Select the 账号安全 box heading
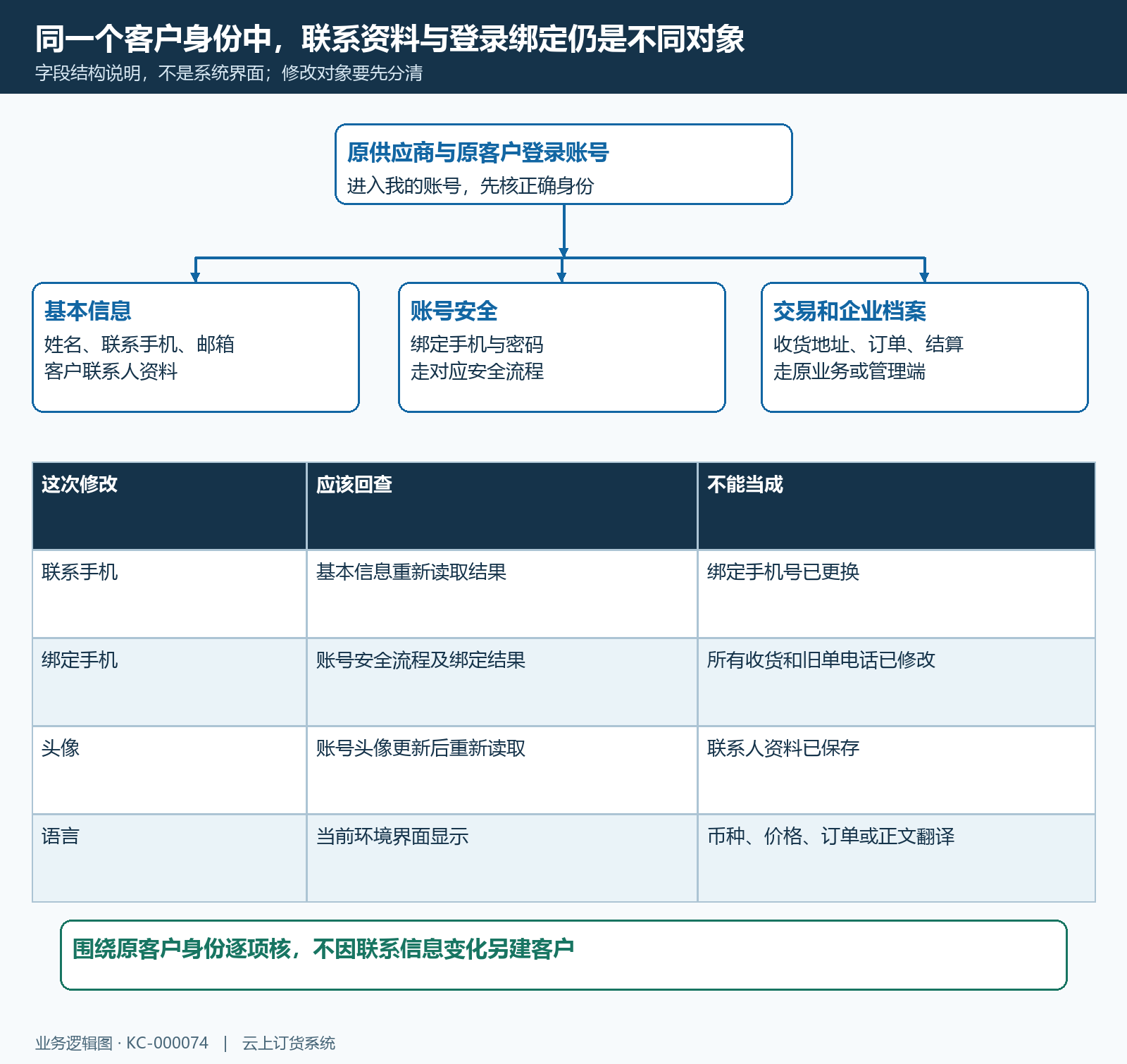The image size is (1127, 1064). (454, 311)
